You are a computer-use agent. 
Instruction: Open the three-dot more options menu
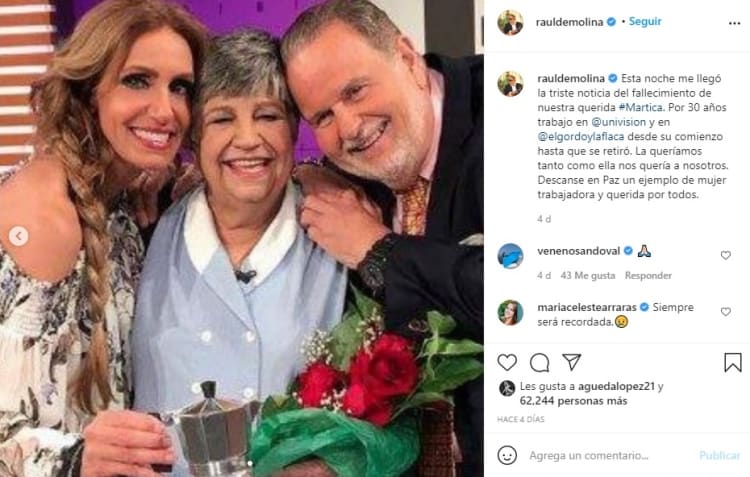point(734,23)
